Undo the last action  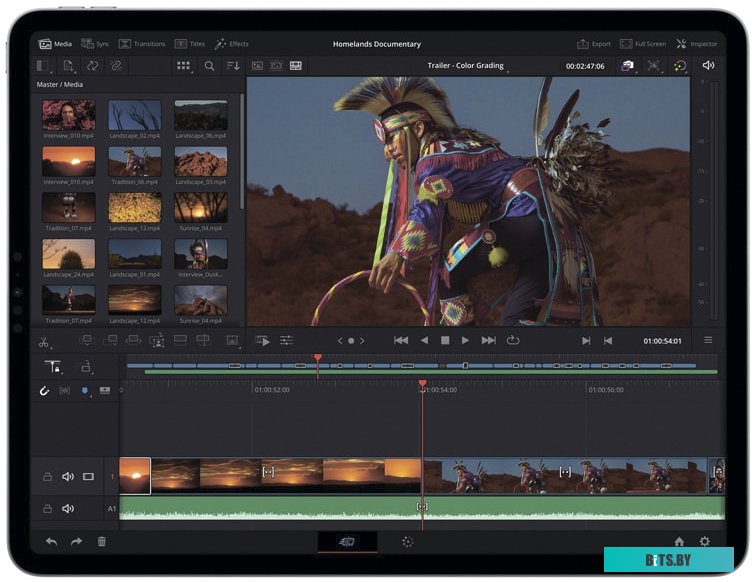pyautogui.click(x=51, y=542)
